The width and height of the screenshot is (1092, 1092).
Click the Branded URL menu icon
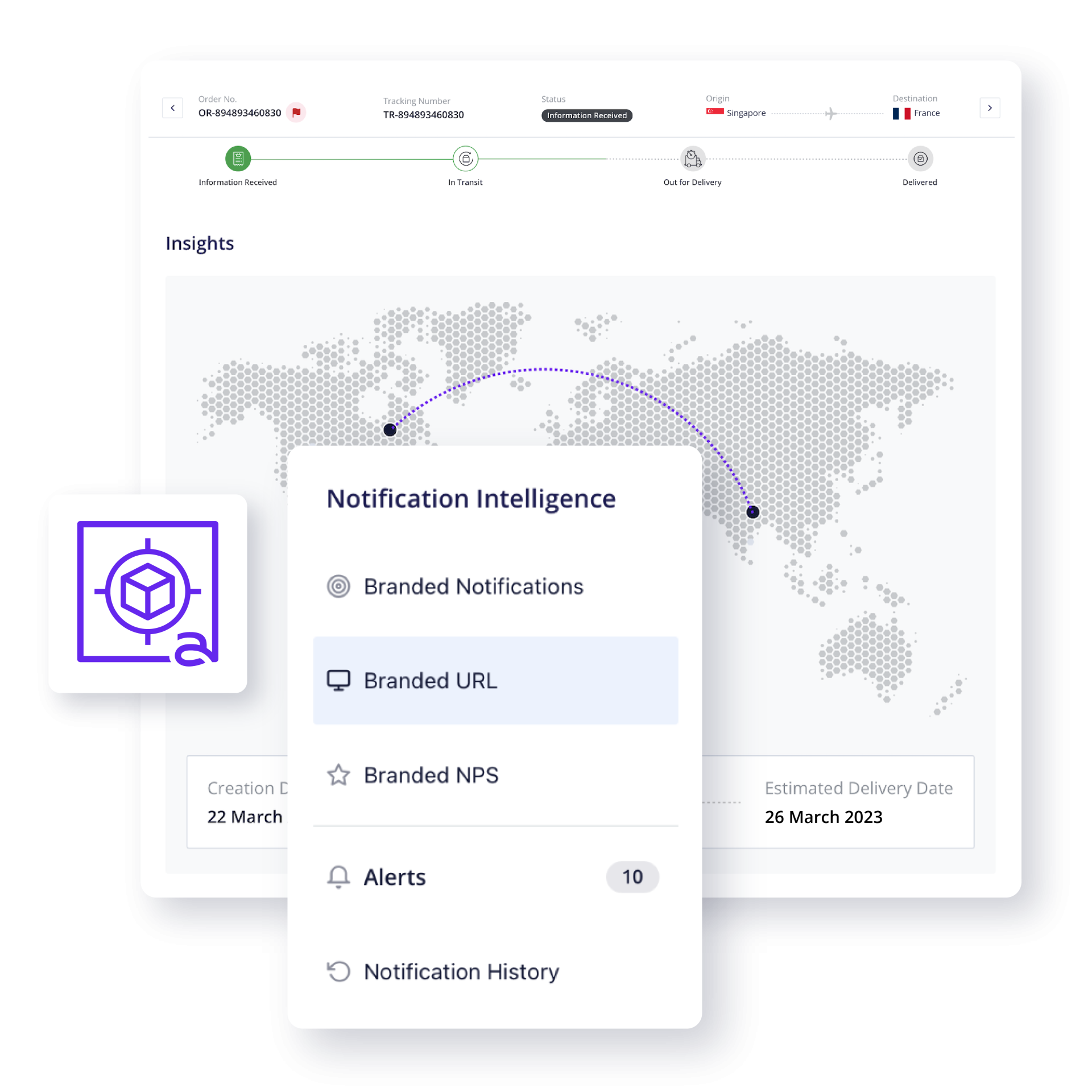click(x=336, y=680)
